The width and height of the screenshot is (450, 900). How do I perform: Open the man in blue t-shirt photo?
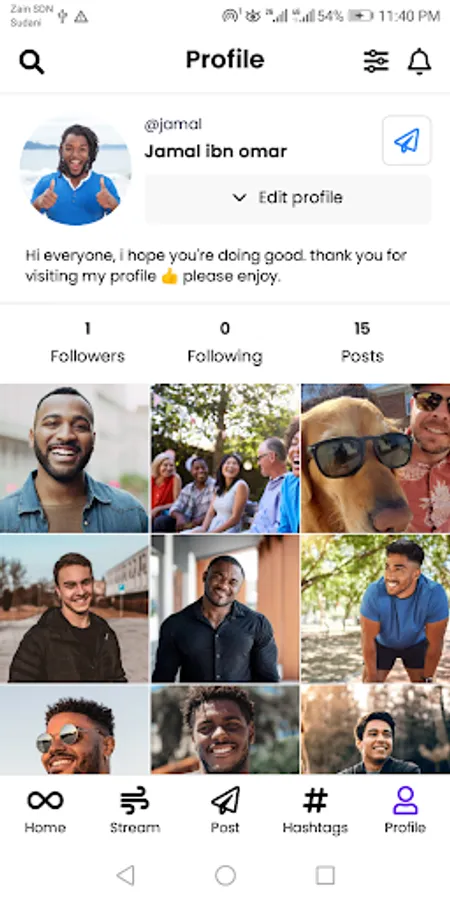pos(375,608)
